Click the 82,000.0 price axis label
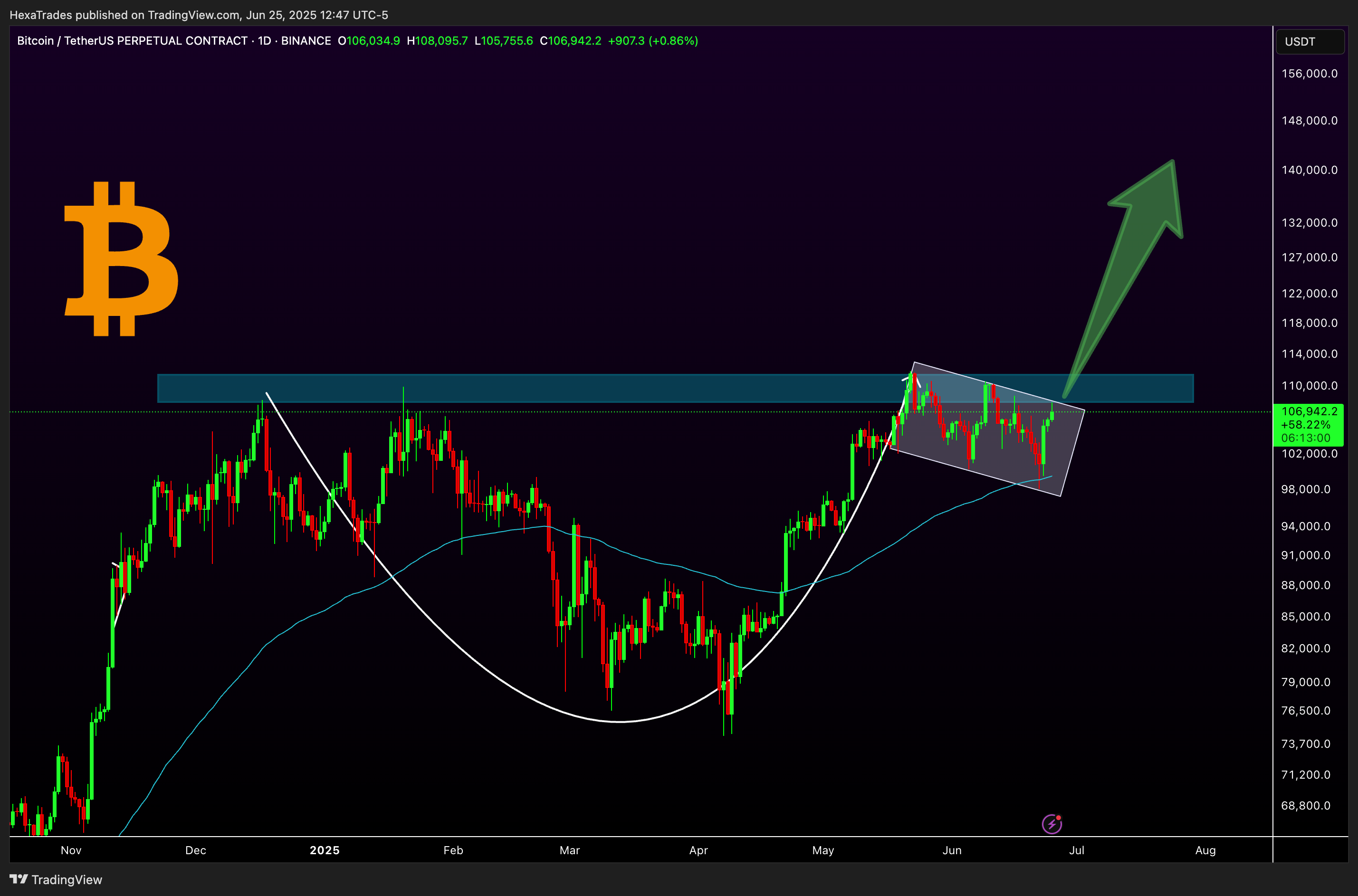The height and width of the screenshot is (896, 1358). click(1305, 648)
